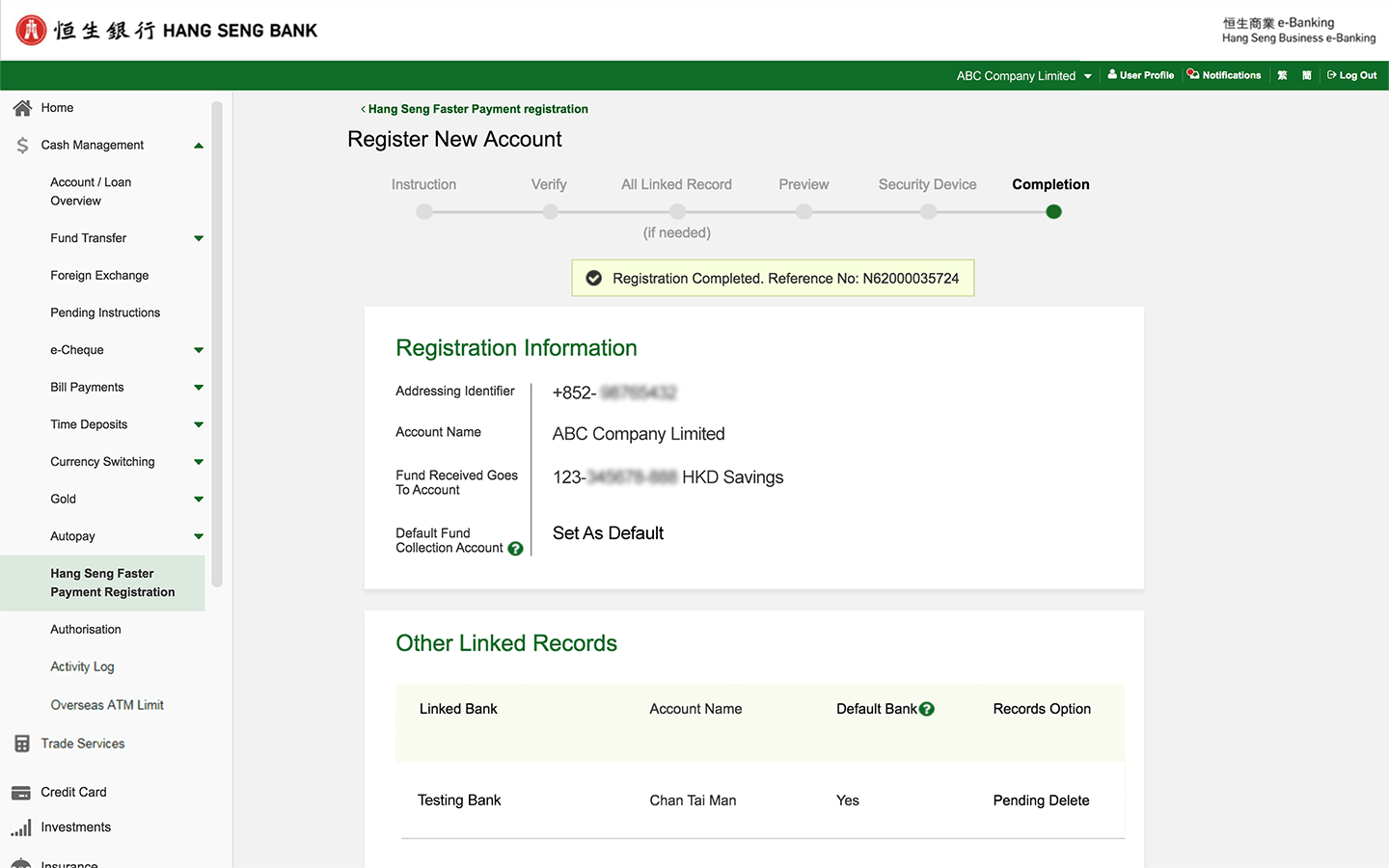Click the Credit Card menu label
1389x868 pixels.
point(73,793)
